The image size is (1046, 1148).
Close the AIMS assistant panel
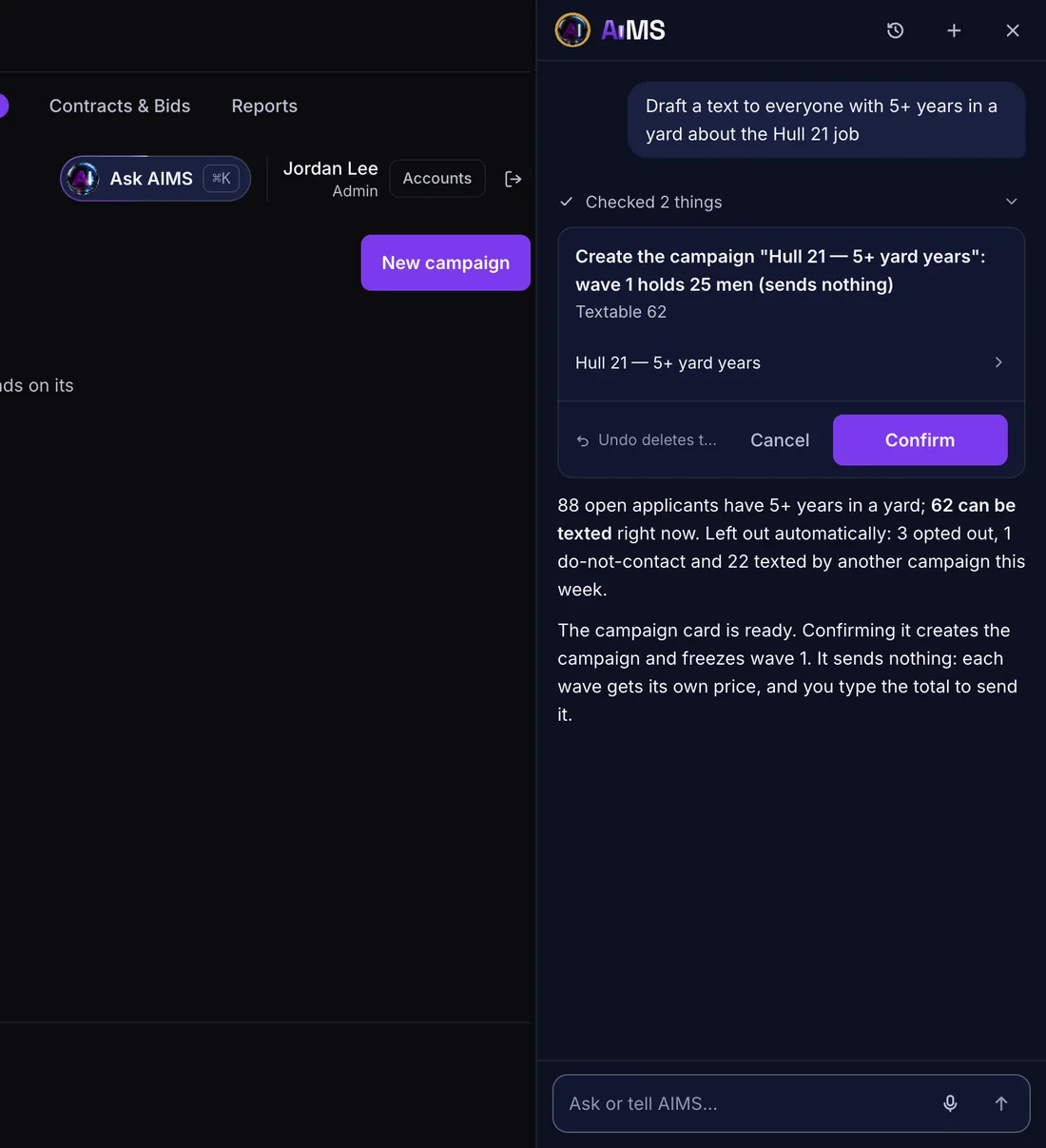pos(1013,30)
